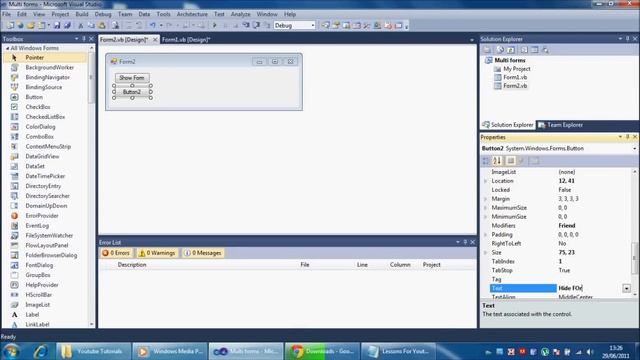
Task: Expand the Location property
Action: click(x=486, y=181)
